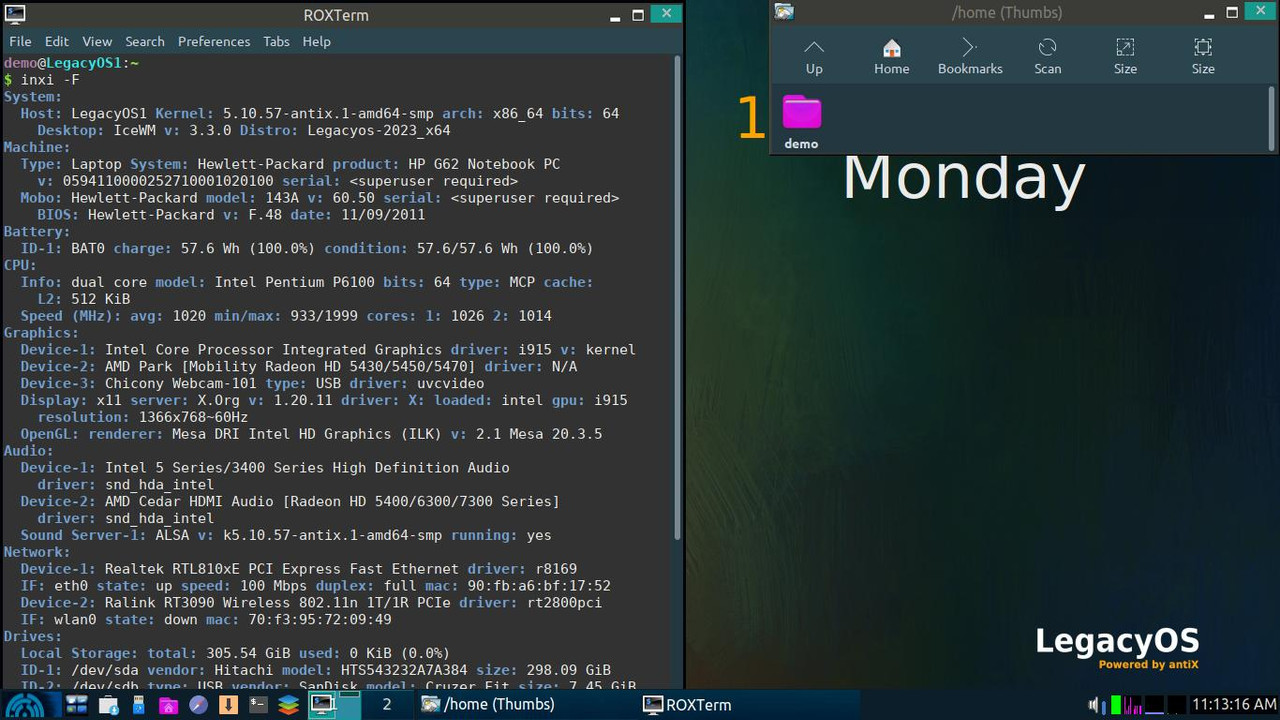Click the 'uvcvideo' driver text
This screenshot has width=1280, height=720.
tap(450, 383)
